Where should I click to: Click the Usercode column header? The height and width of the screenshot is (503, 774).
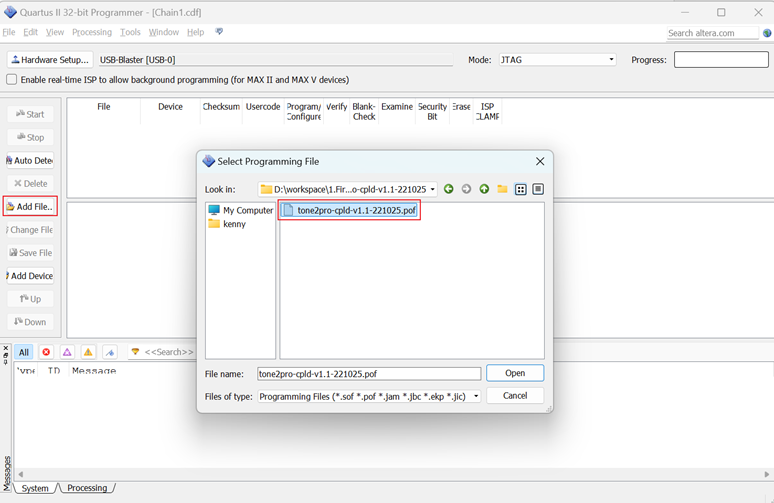[x=263, y=107]
